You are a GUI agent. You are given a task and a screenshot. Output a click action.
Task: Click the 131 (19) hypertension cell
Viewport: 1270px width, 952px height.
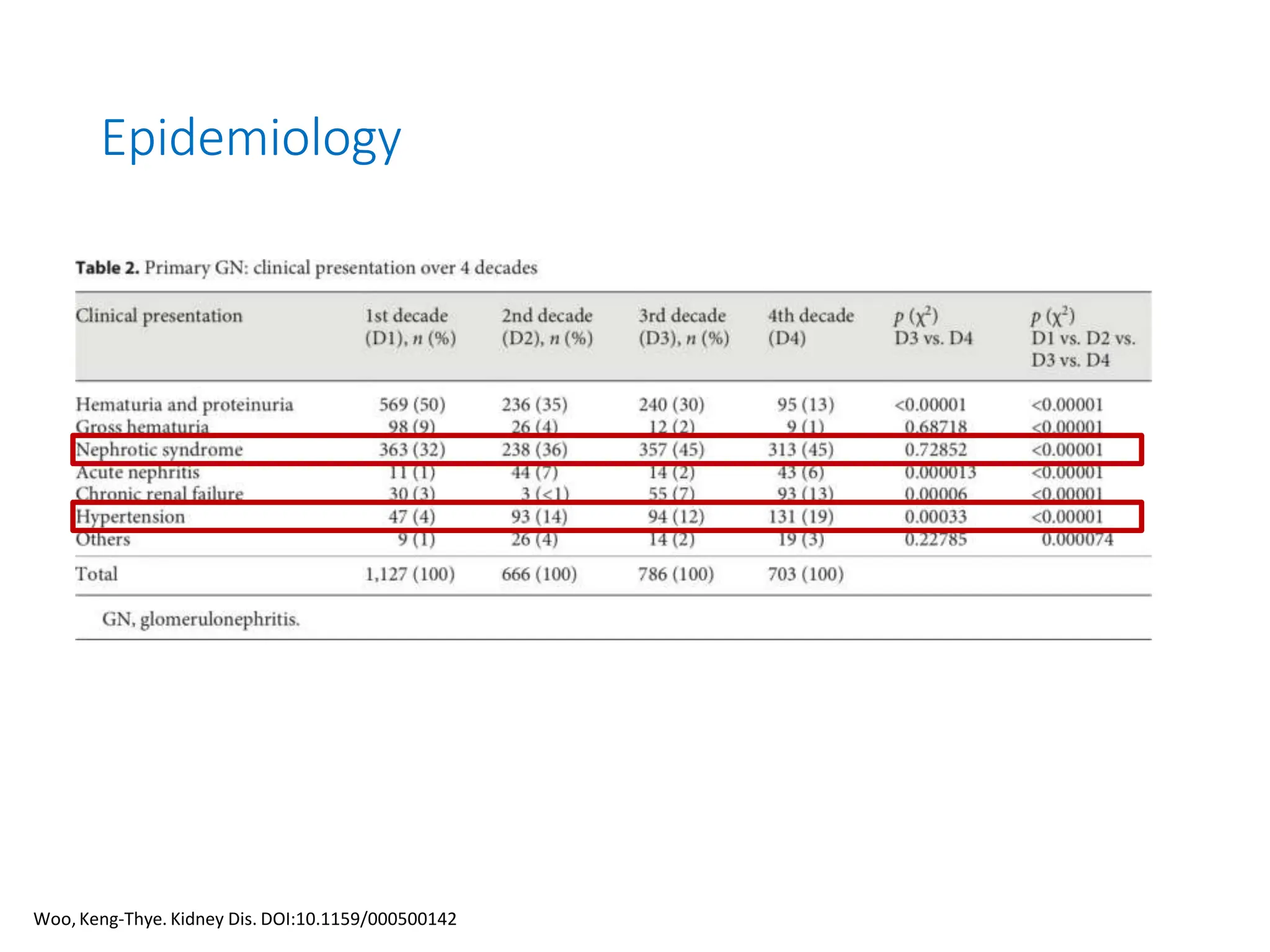pyautogui.click(x=801, y=517)
